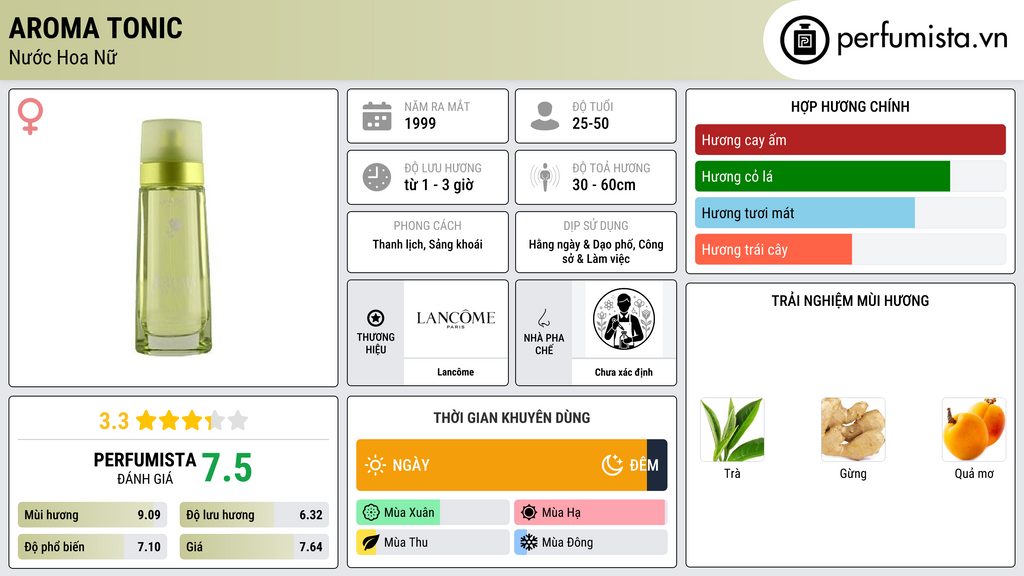This screenshot has width=1024, height=576.
Task: Click the snowflake icon for Mùa Đông
Action: [528, 542]
